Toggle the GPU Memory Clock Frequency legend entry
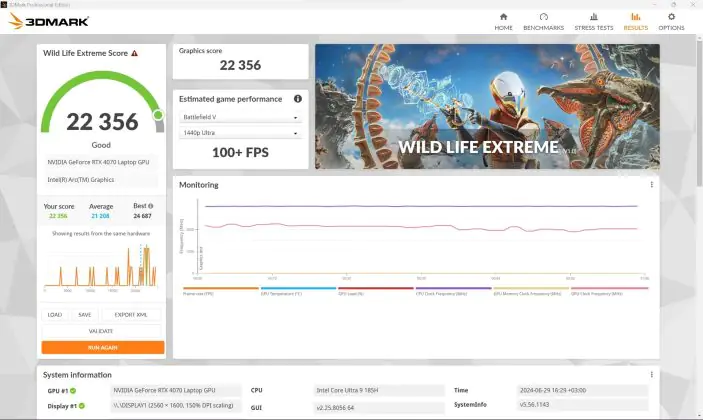This screenshot has height=420, width=703. [x=531, y=291]
